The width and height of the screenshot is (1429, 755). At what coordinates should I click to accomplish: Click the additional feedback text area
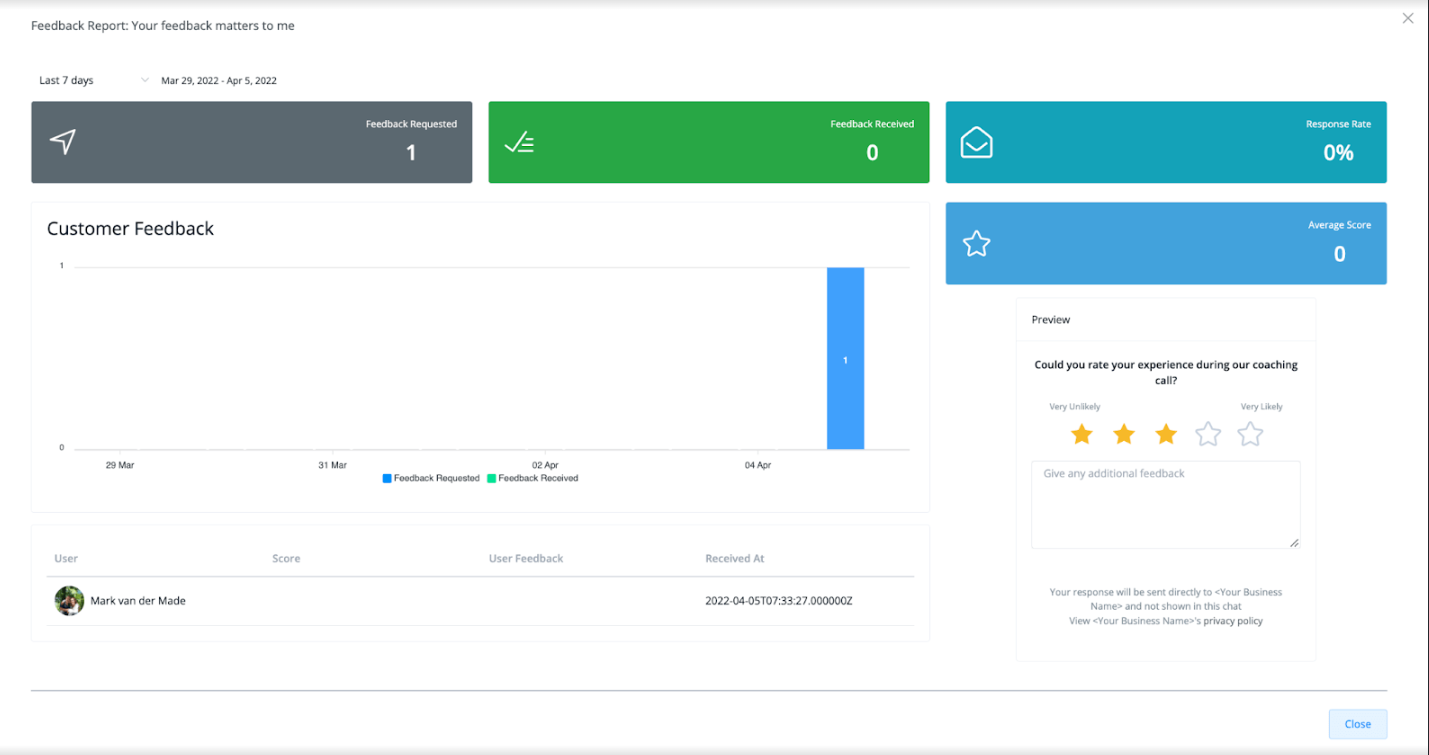click(1165, 505)
